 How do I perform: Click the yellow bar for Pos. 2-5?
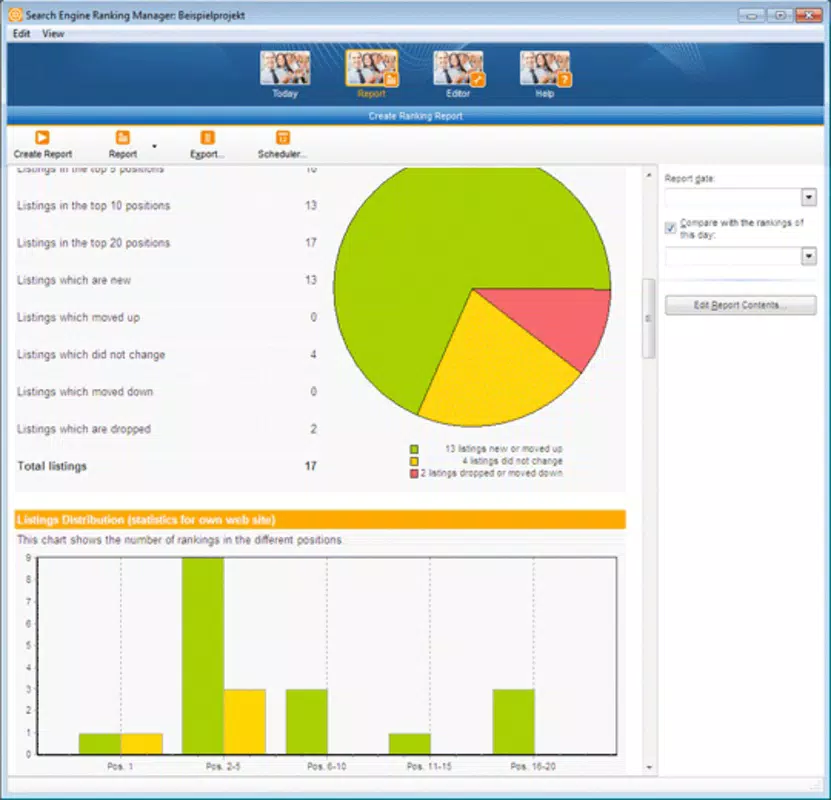(244, 722)
